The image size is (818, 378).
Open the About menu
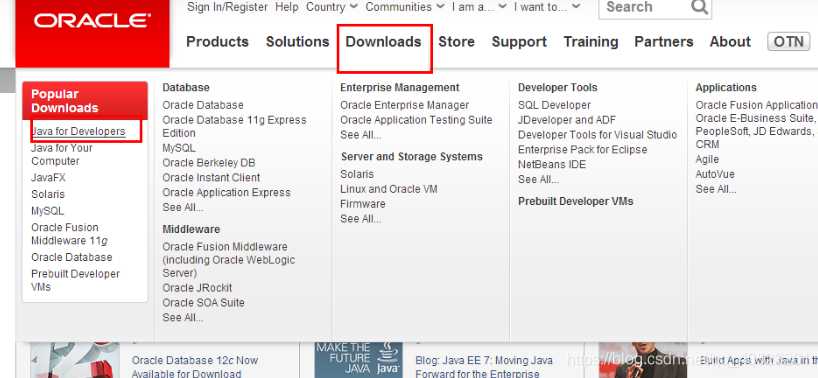coord(730,42)
